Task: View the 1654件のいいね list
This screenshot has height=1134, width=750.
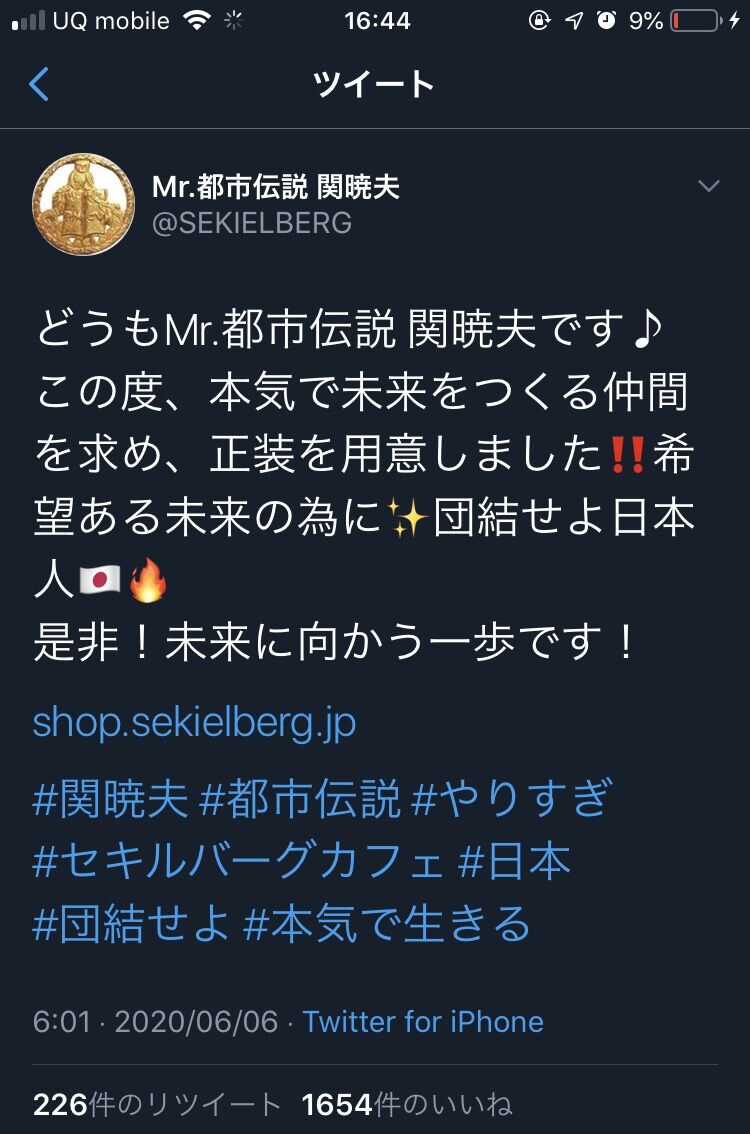Action: [x=407, y=1104]
